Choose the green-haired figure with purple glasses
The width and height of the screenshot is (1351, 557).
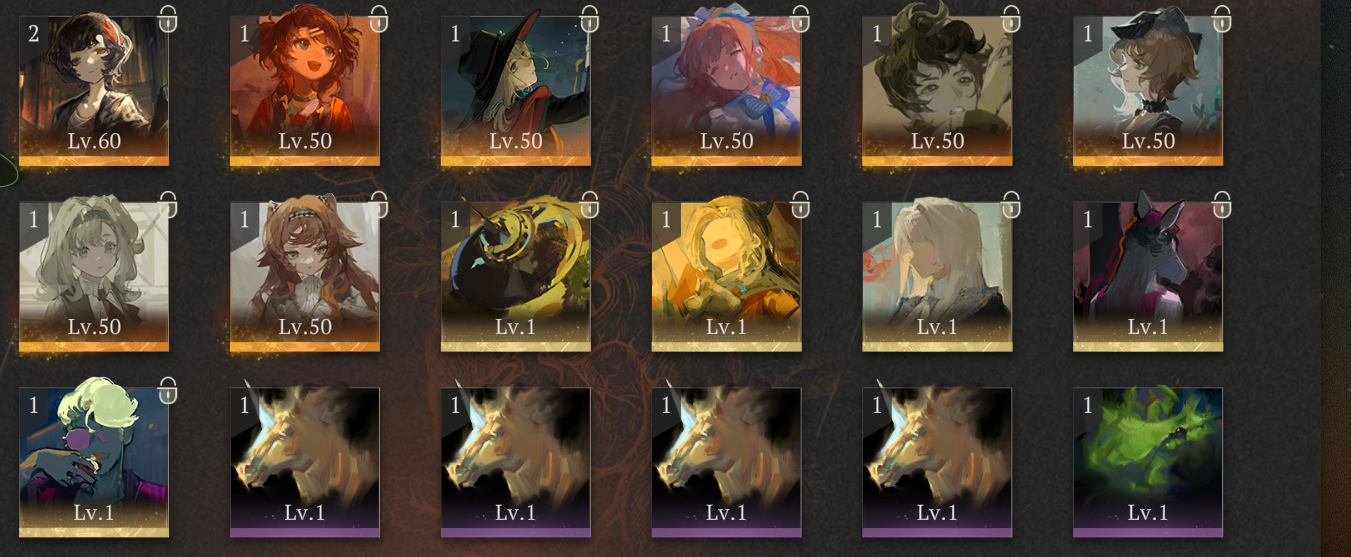(x=94, y=463)
